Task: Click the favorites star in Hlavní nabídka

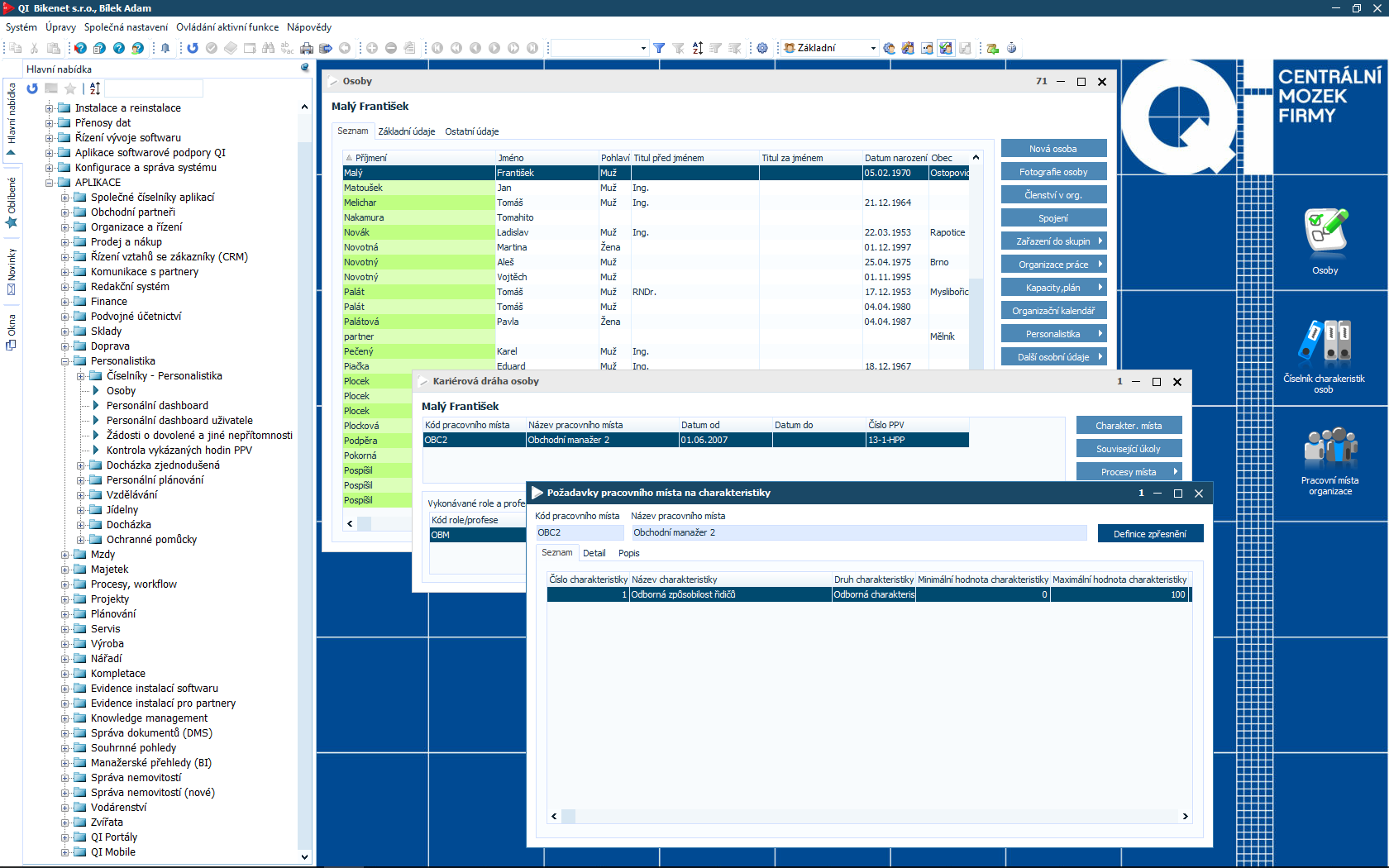Action: click(70, 88)
